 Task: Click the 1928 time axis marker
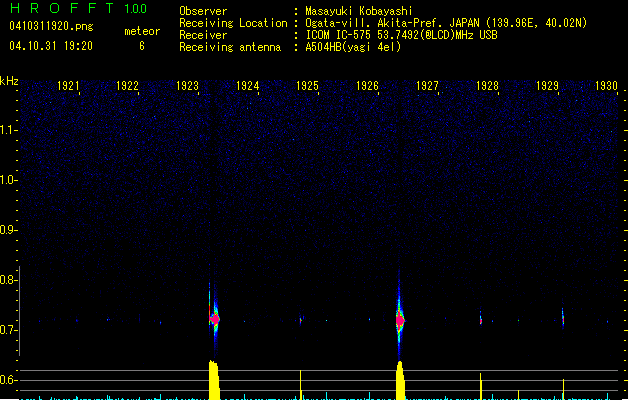(487, 86)
